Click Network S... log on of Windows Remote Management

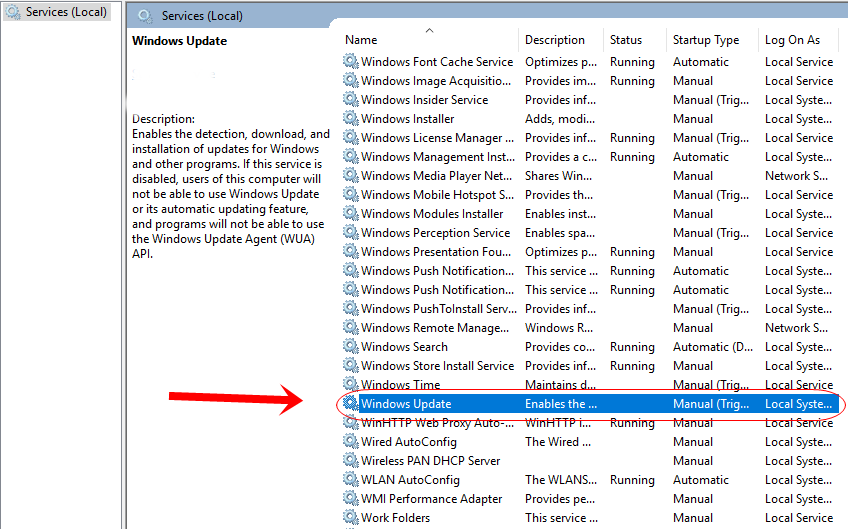(796, 328)
